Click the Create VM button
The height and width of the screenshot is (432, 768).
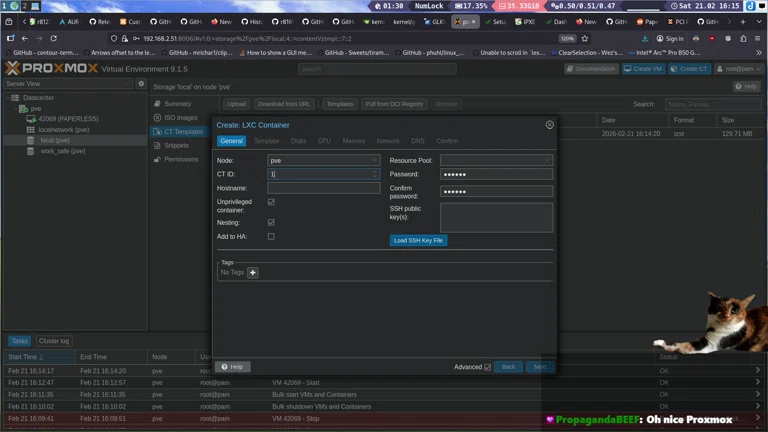643,69
